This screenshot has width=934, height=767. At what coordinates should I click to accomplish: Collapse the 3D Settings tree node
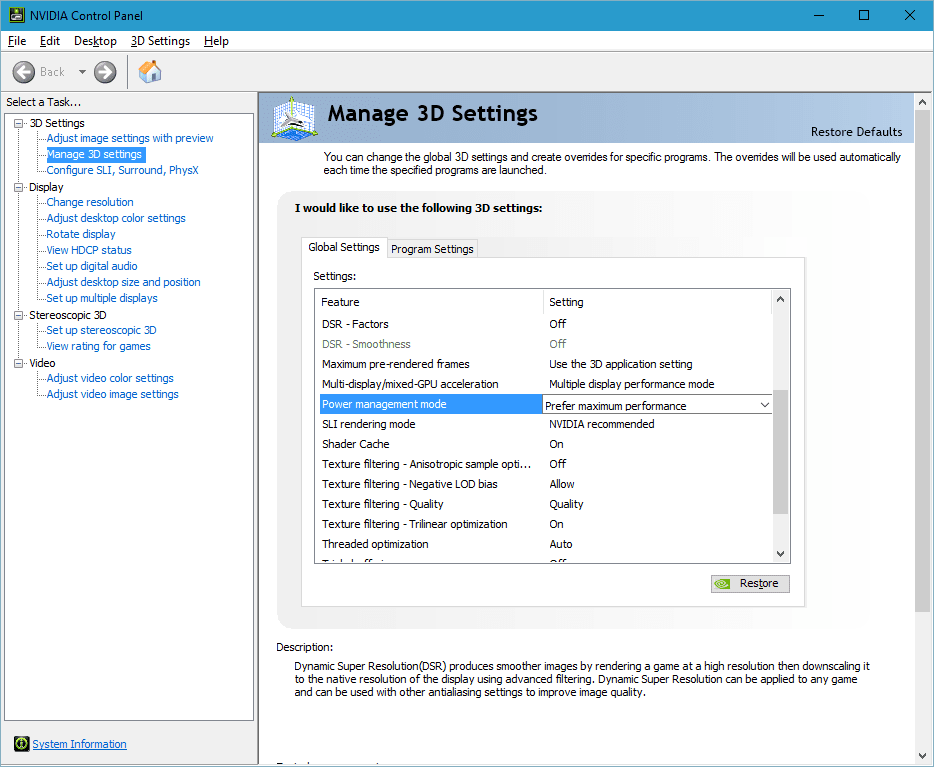pyautogui.click(x=19, y=123)
